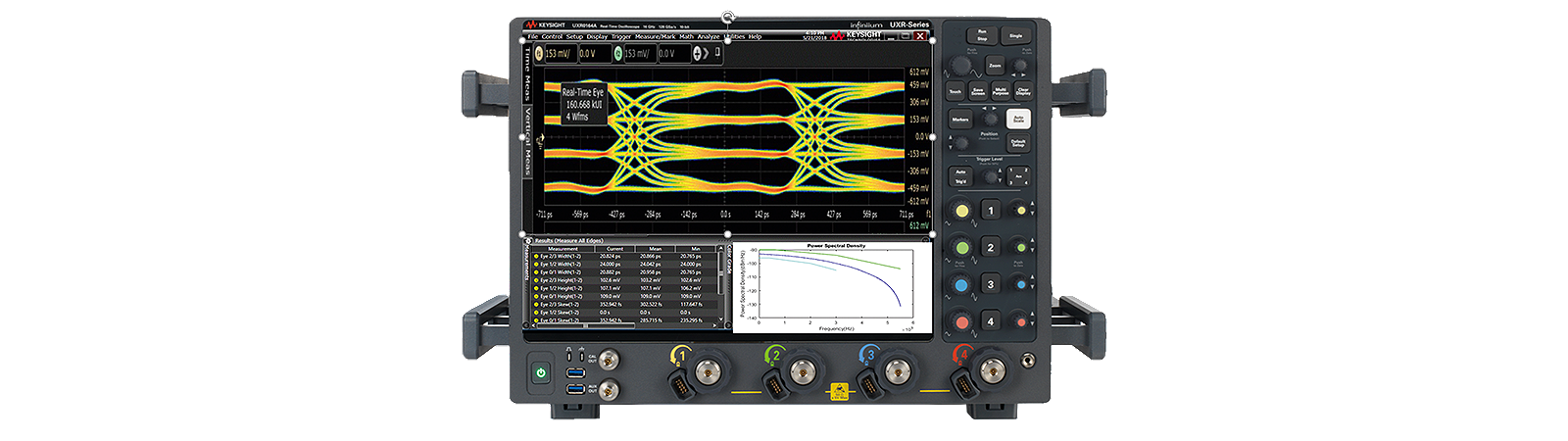1568x441 pixels.
Task: Open the Trigger menu
Action: (x=621, y=36)
